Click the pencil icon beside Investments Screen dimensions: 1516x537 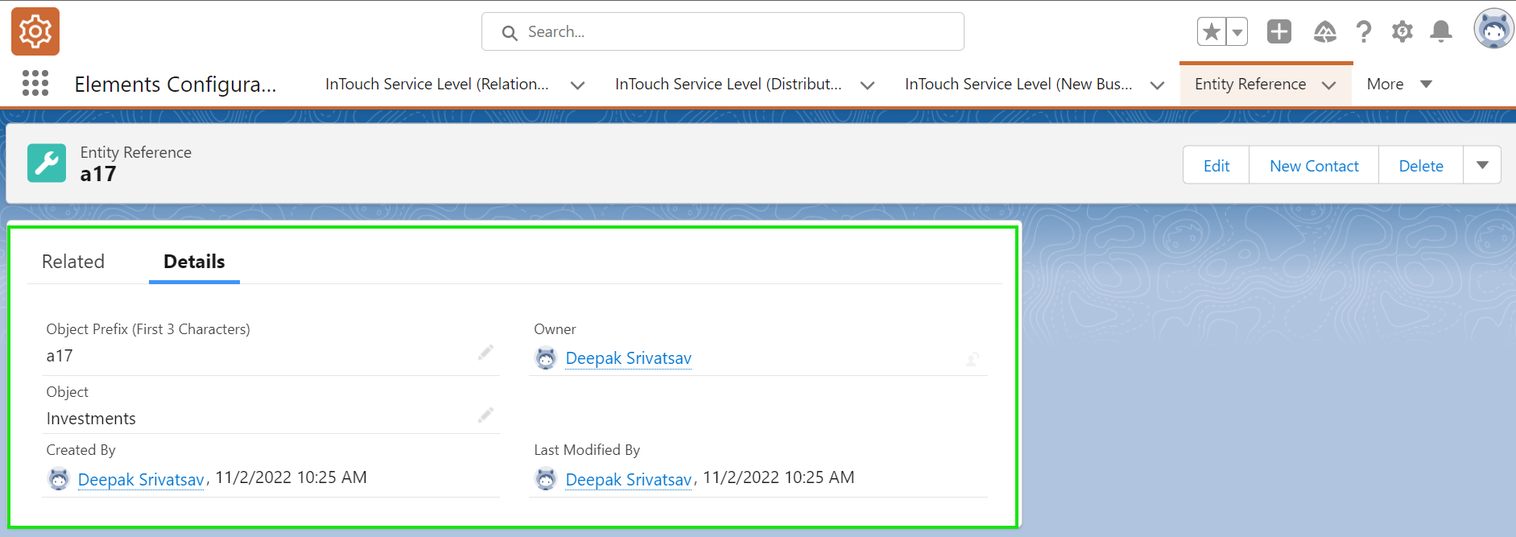(486, 415)
